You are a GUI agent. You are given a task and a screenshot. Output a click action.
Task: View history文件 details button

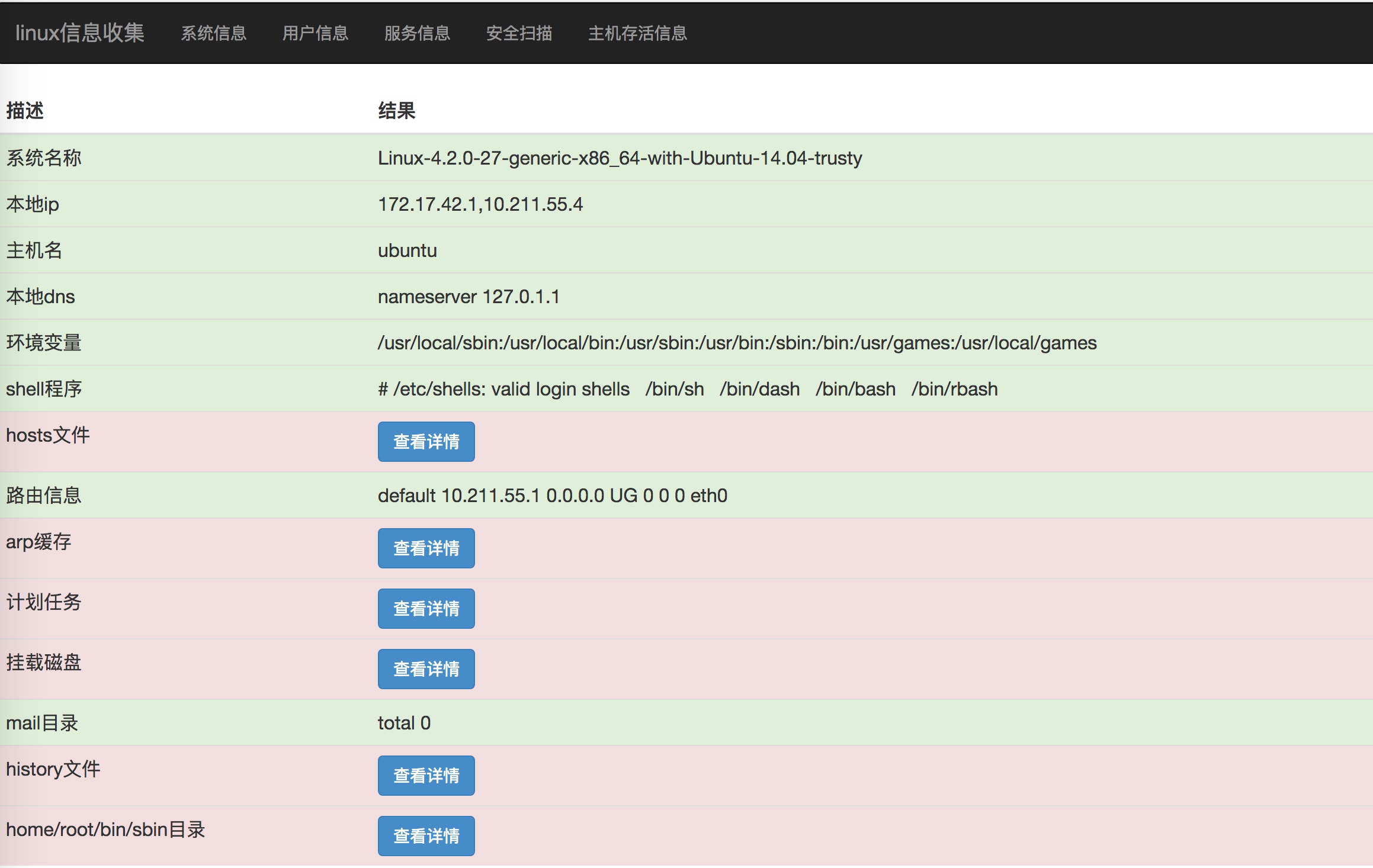coord(426,776)
